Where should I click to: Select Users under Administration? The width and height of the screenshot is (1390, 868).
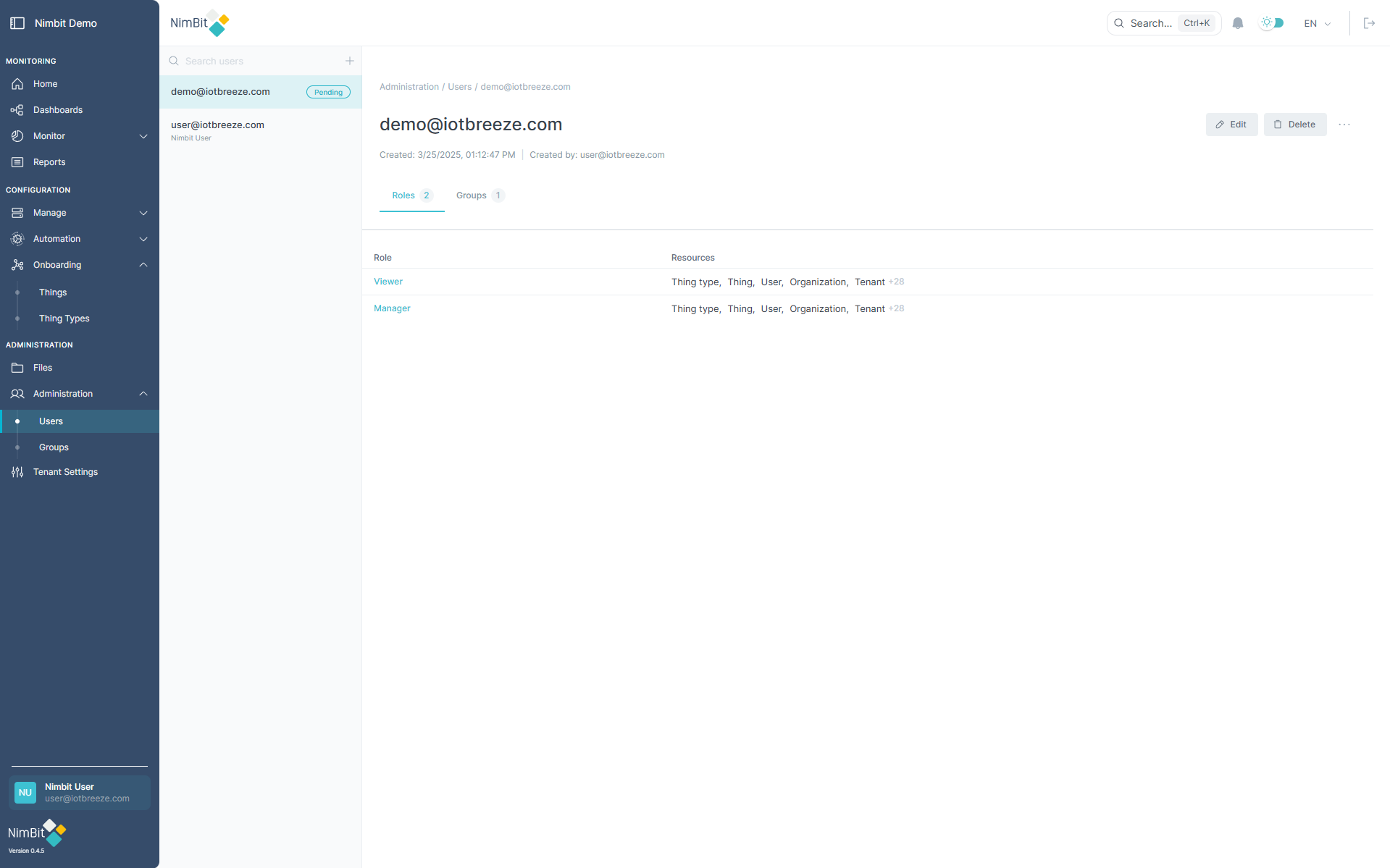click(51, 421)
